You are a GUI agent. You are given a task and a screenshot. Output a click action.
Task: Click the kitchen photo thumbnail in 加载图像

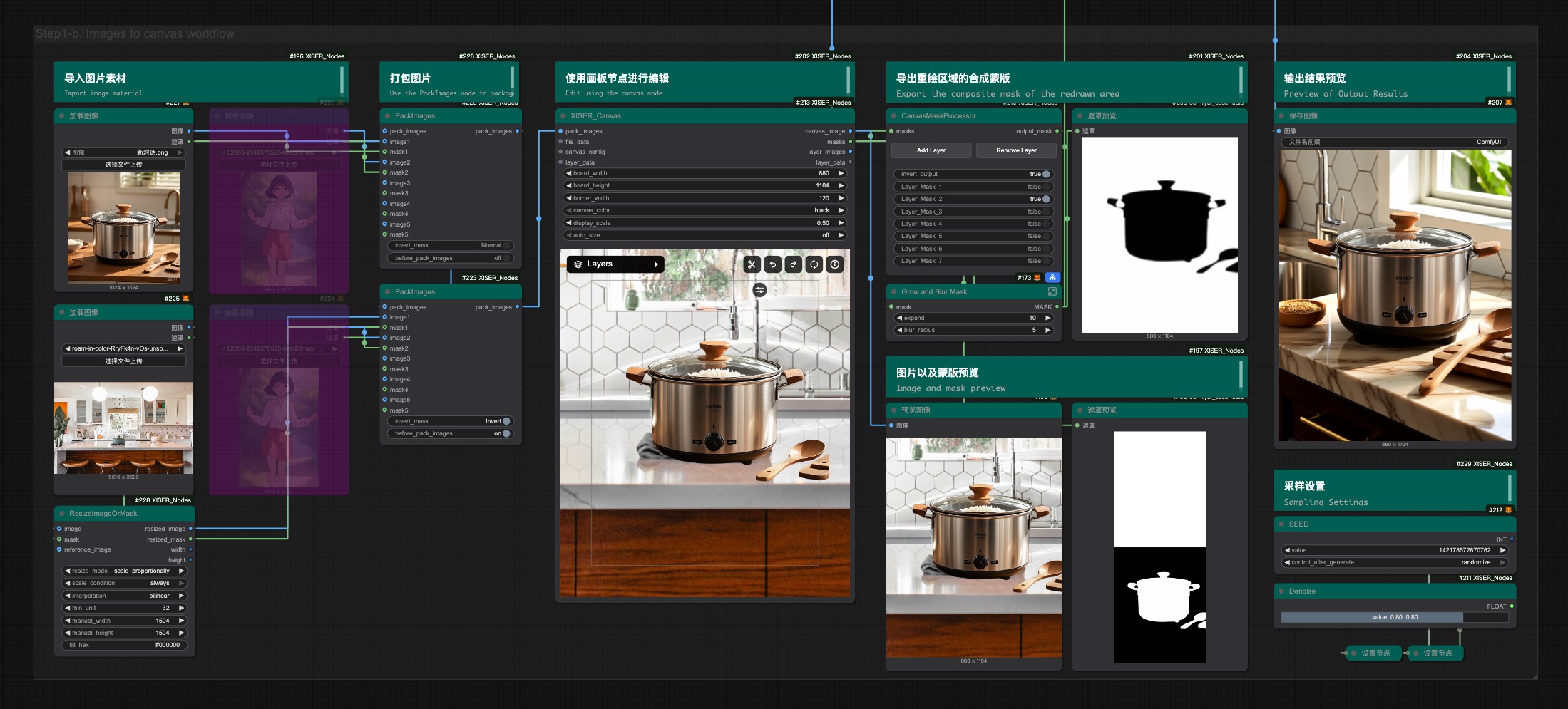coord(123,428)
